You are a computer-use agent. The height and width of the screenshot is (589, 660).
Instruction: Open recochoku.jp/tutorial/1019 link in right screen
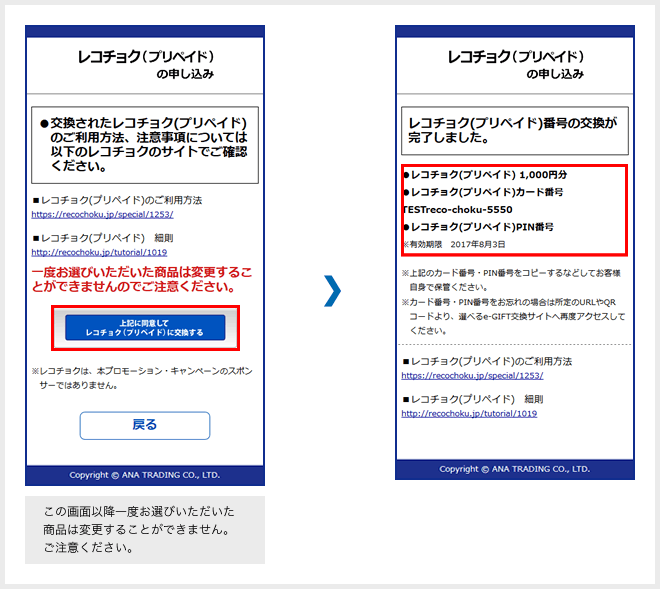click(x=469, y=413)
